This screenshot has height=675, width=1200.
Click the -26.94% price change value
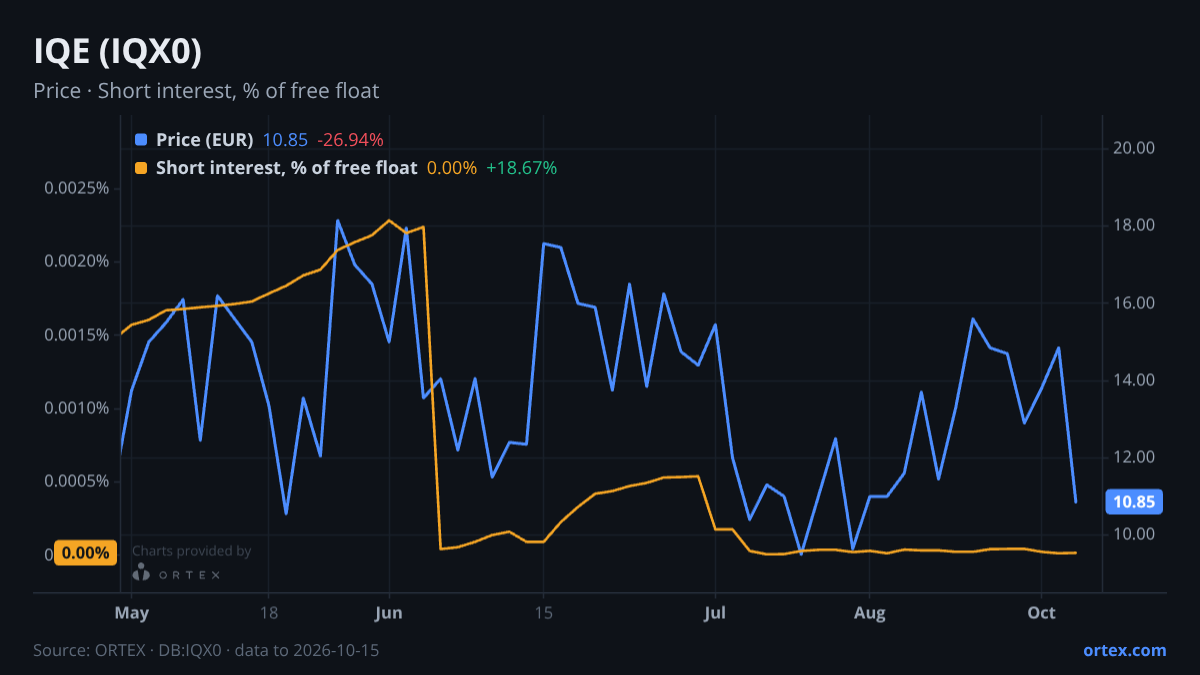[350, 140]
